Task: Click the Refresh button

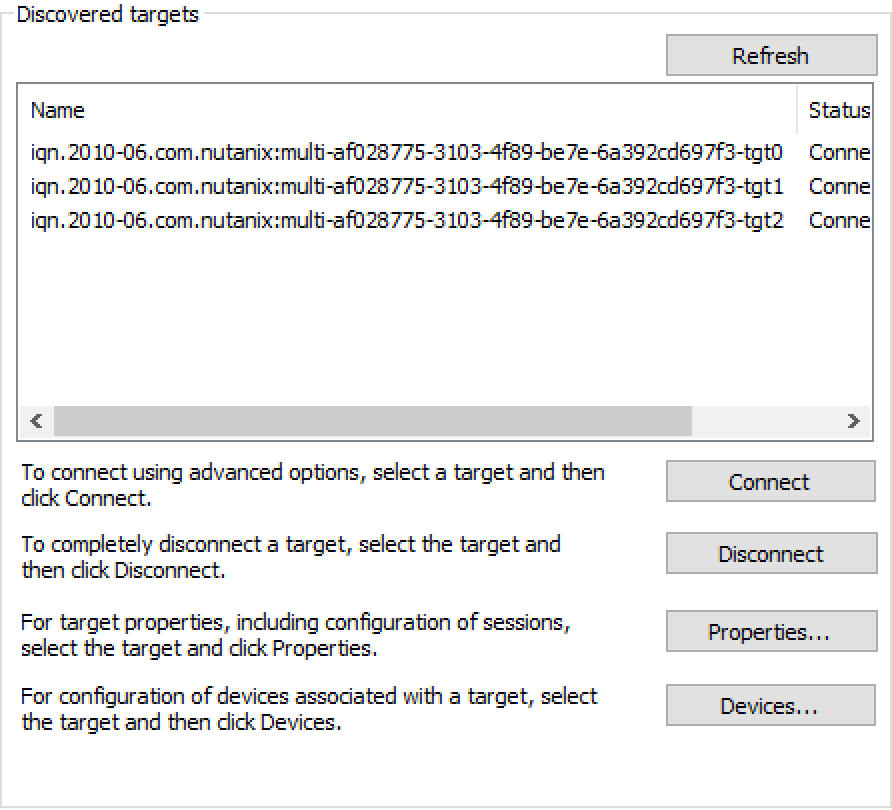Action: pyautogui.click(x=770, y=56)
